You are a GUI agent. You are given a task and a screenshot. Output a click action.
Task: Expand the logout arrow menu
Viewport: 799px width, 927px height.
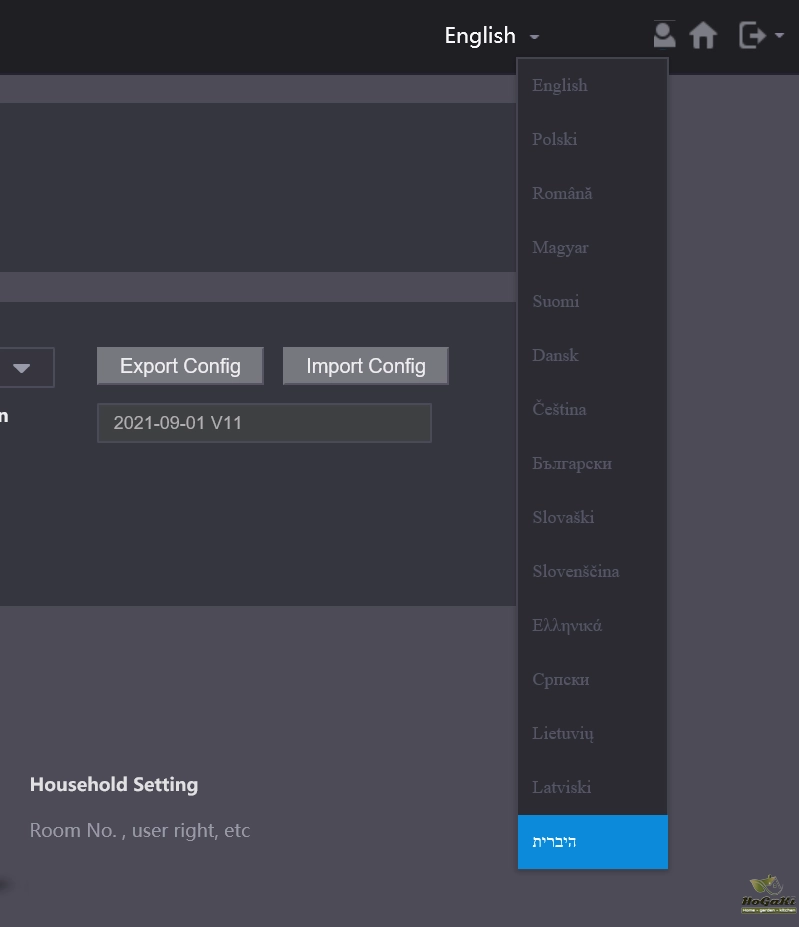[x=778, y=37]
